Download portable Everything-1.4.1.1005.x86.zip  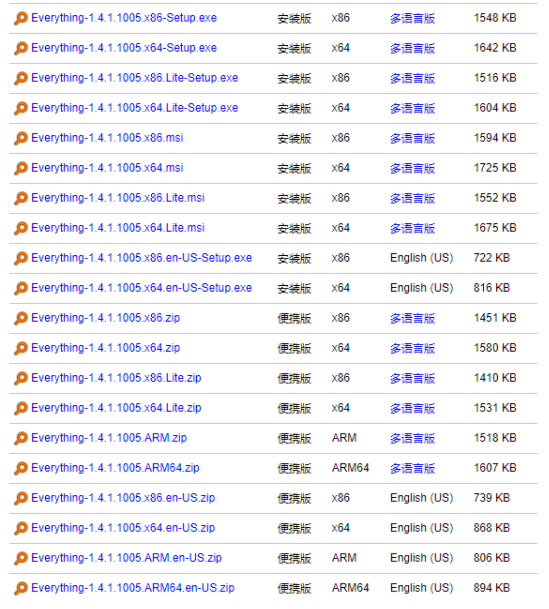(x=106, y=318)
